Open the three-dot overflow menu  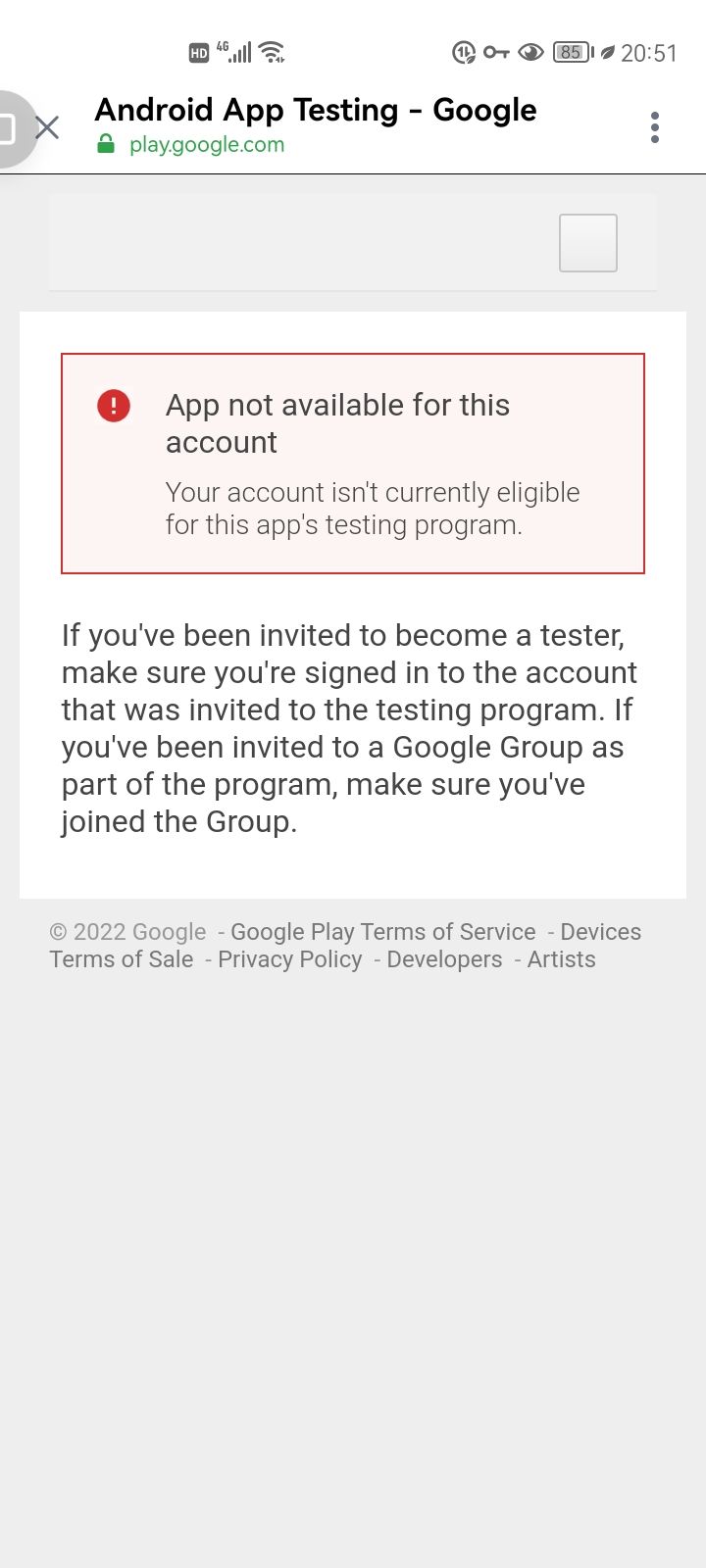tap(654, 127)
